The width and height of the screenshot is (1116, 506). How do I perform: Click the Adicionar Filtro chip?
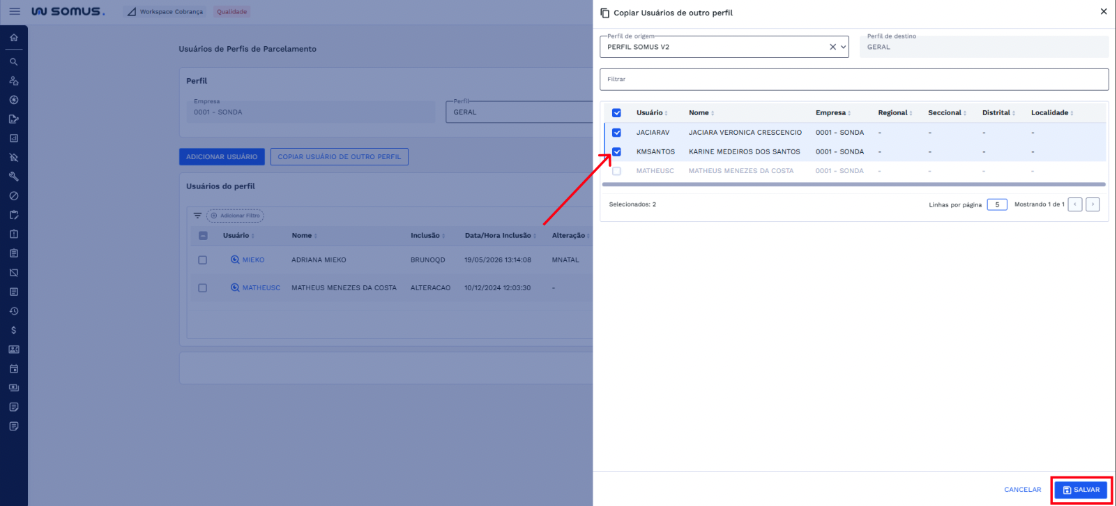(235, 215)
